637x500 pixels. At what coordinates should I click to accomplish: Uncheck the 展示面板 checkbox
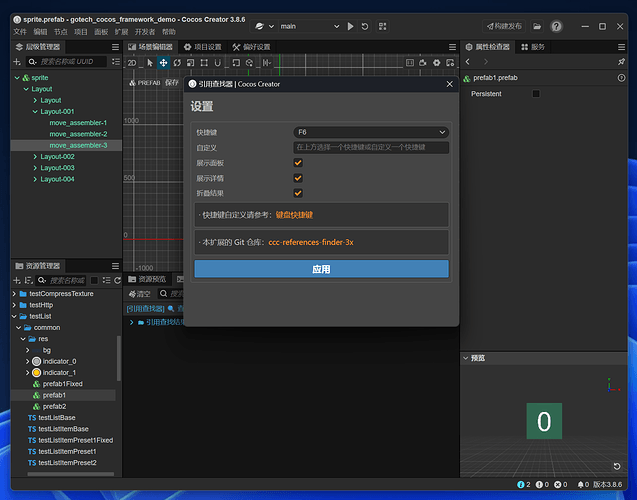pyautogui.click(x=298, y=162)
